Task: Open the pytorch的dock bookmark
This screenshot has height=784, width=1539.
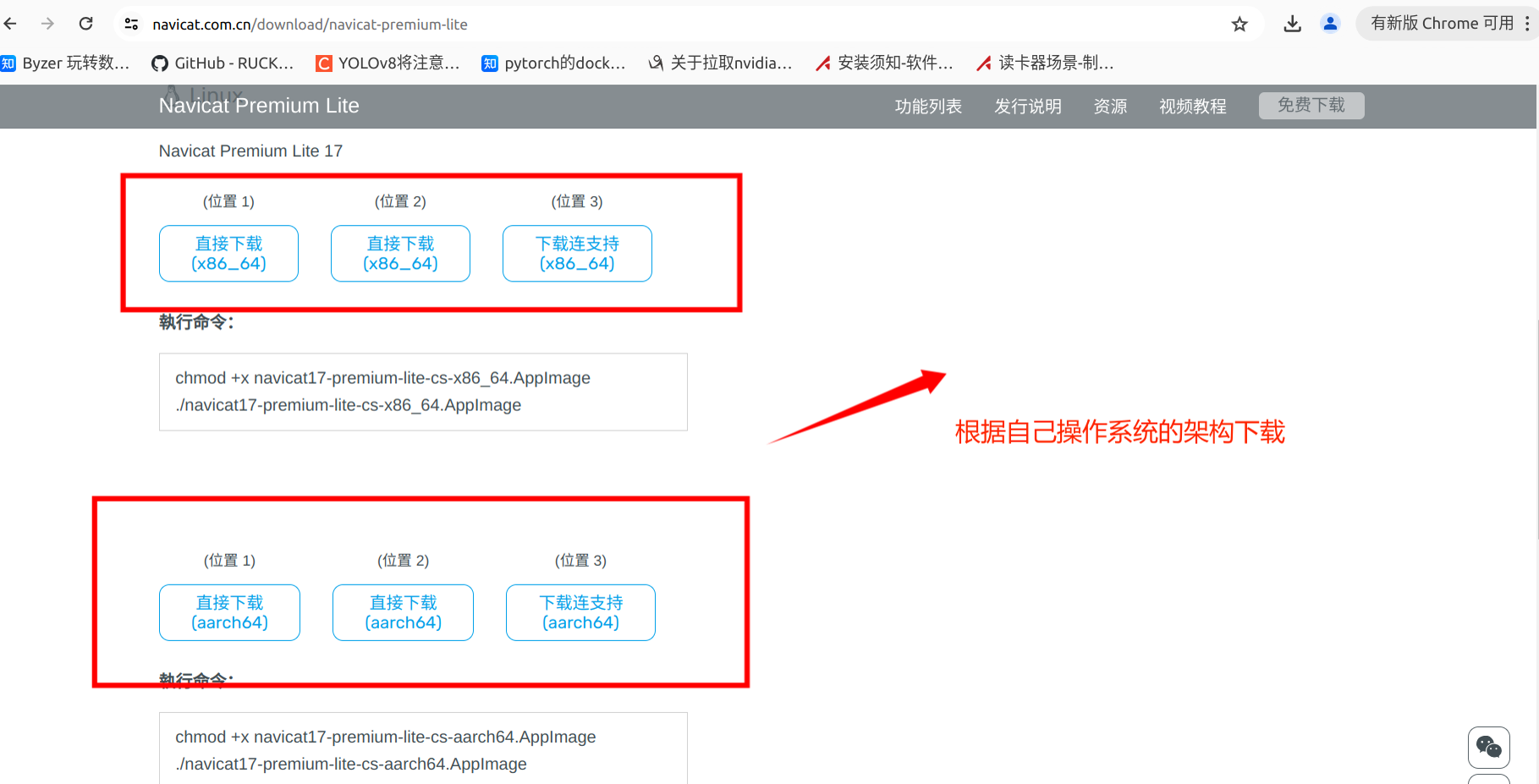Action: (553, 63)
